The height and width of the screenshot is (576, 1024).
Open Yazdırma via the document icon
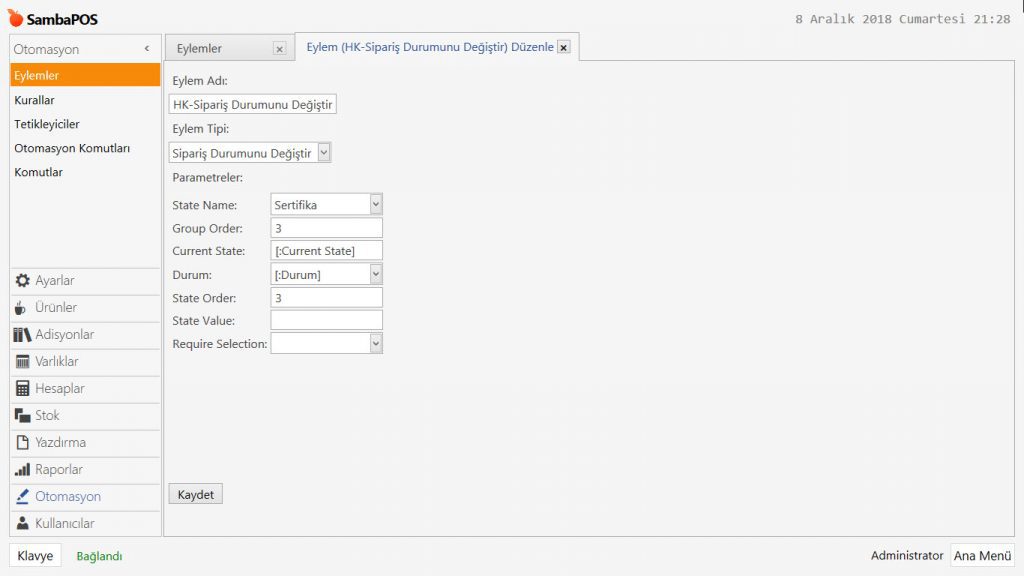23,443
